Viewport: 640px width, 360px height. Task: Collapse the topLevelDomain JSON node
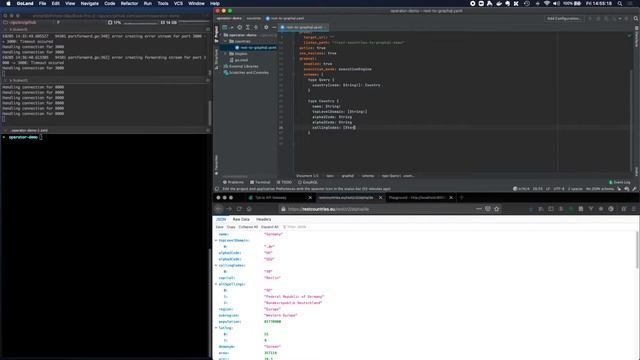point(216,240)
